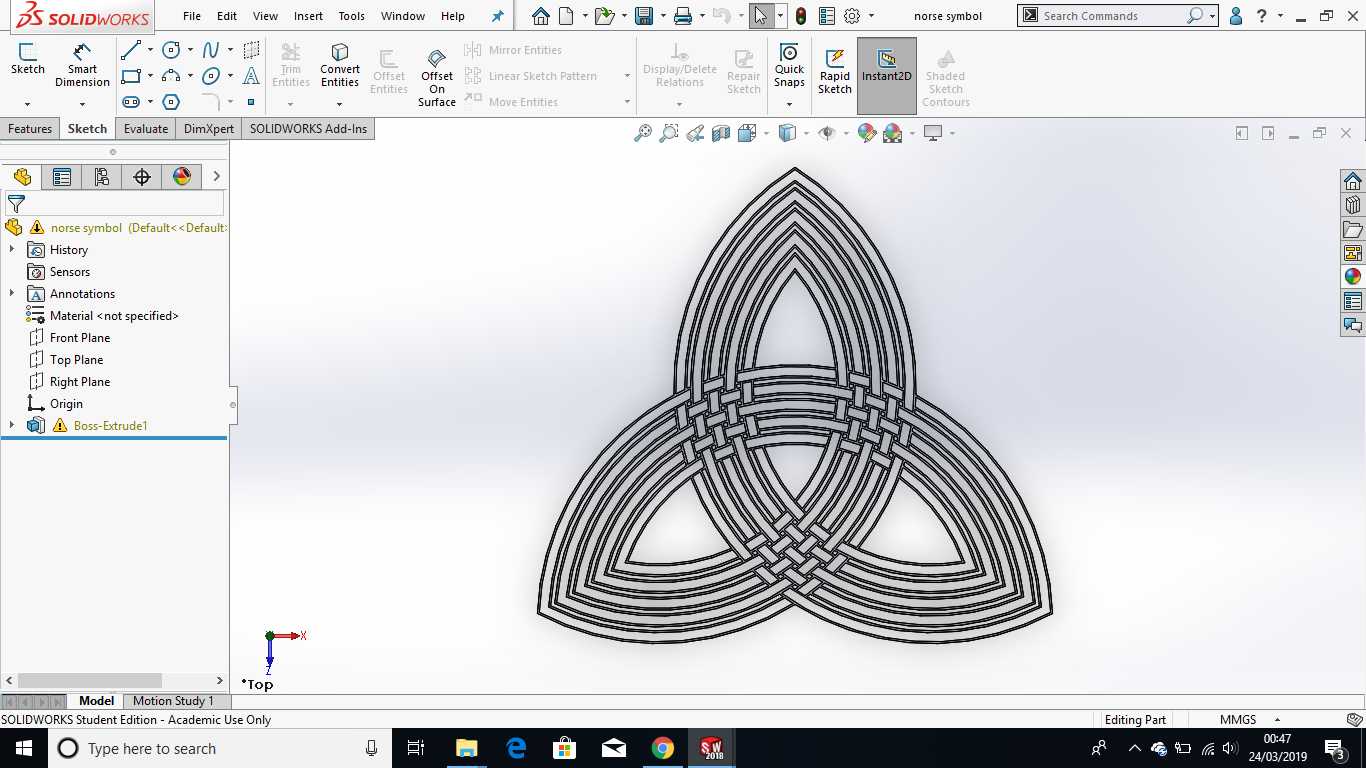This screenshot has height=768, width=1366.
Task: Select the Smart Dimension tool
Action: pos(82,64)
